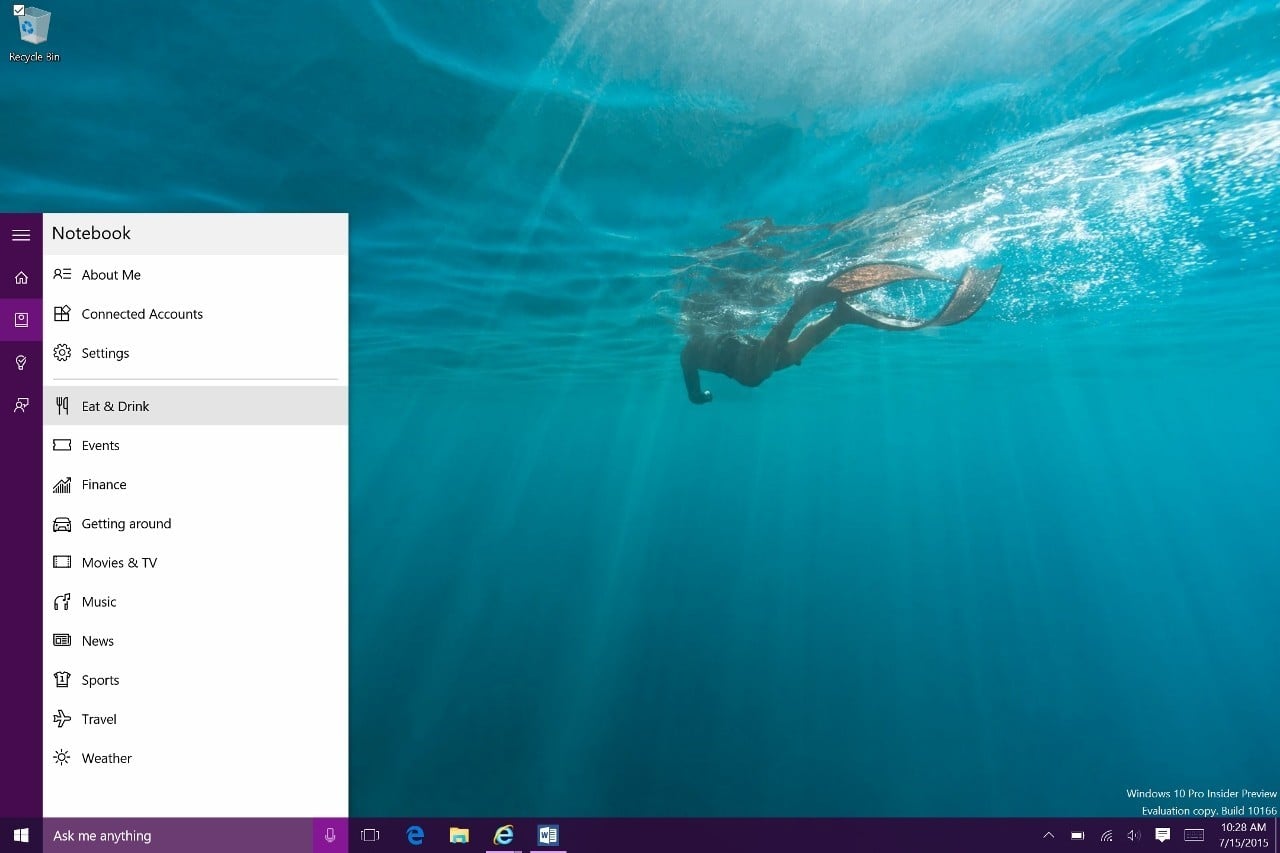
Task: Open Cortana Home from the sidebar
Action: click(x=21, y=277)
